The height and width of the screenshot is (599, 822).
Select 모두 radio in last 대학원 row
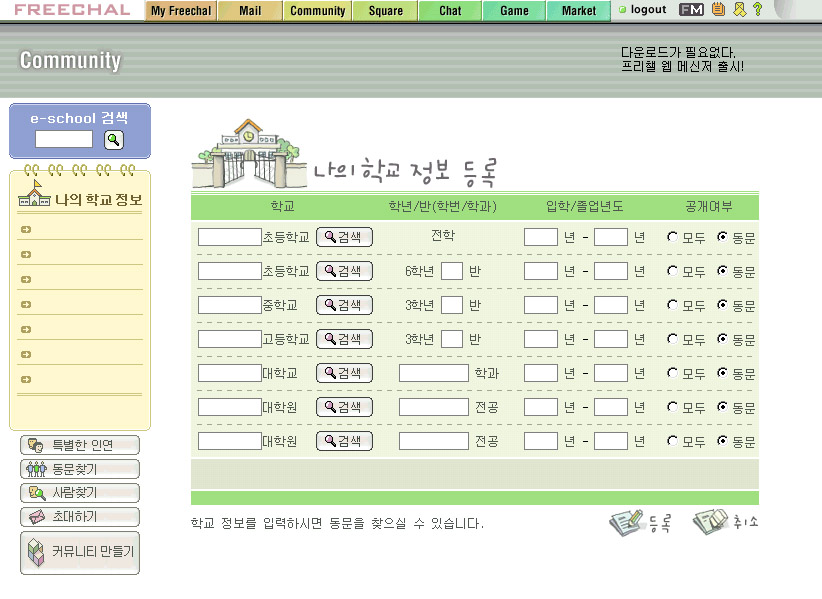click(x=672, y=441)
